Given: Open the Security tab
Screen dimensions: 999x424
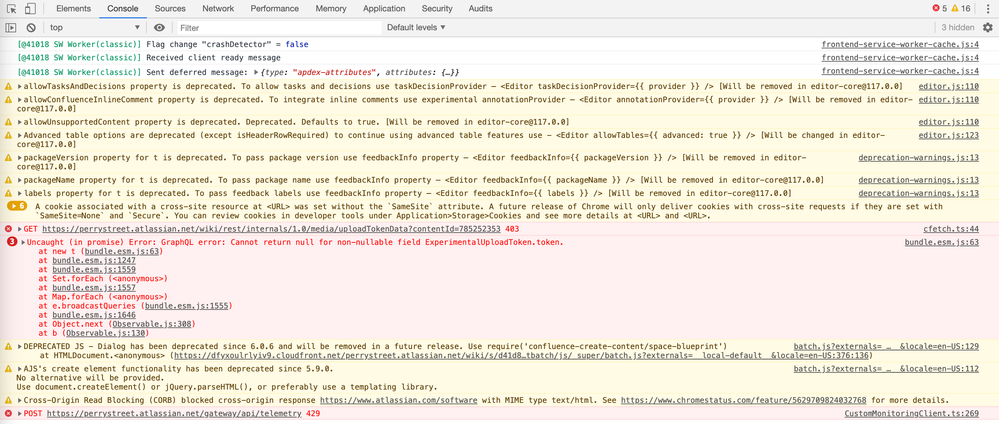Looking at the screenshot, I should tap(437, 8).
